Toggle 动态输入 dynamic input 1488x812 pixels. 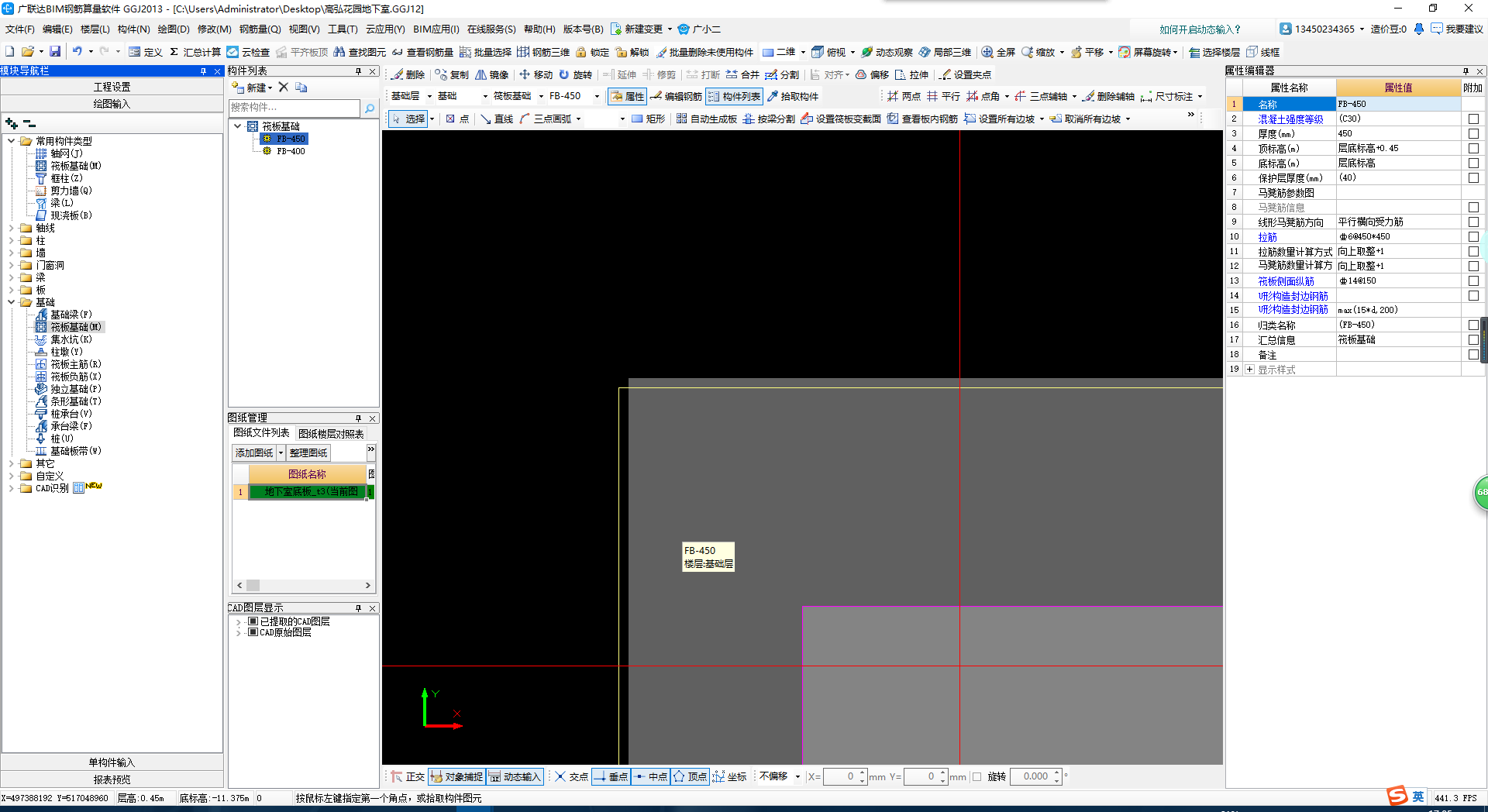pyautogui.click(x=515, y=776)
